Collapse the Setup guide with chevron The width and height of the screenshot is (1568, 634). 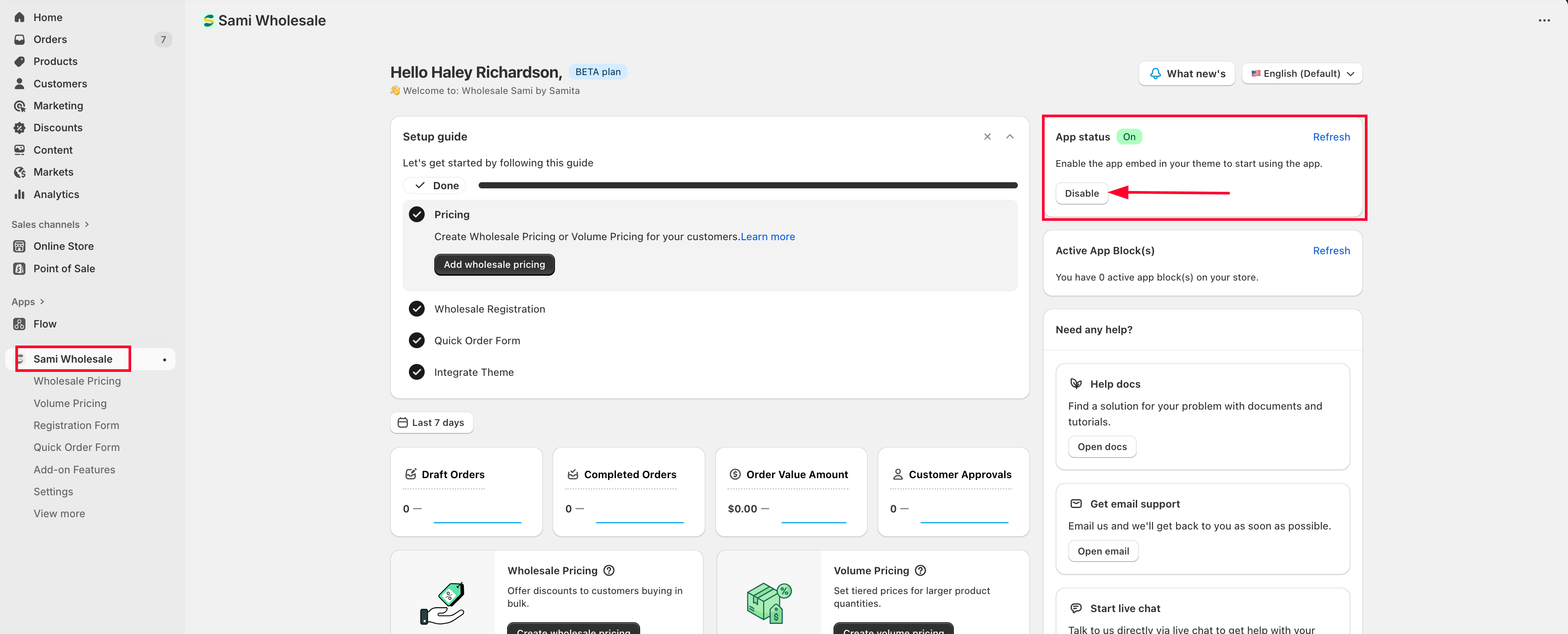(x=1009, y=137)
